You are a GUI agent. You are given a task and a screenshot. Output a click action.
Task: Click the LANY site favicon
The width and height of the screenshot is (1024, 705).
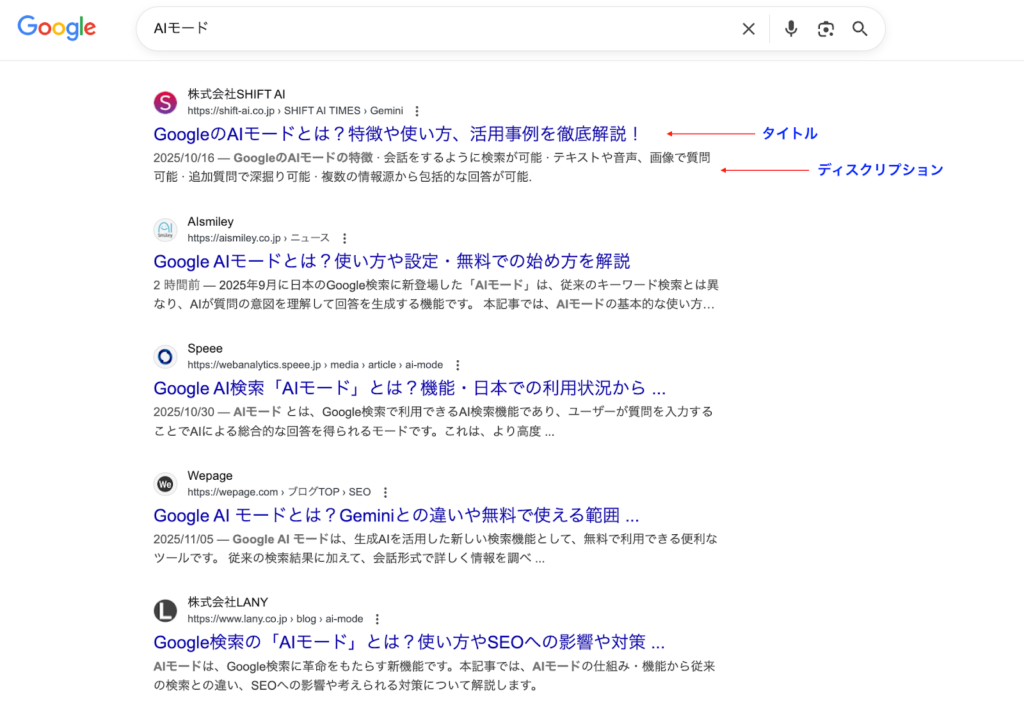(165, 611)
